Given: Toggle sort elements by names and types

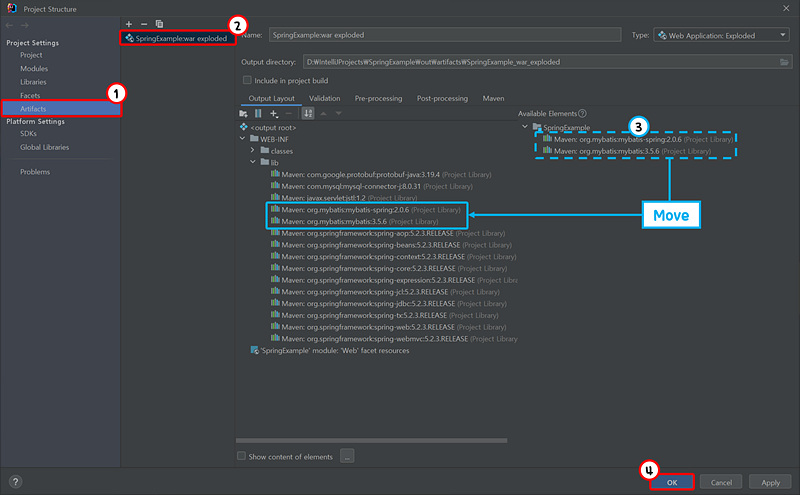Looking at the screenshot, I should point(308,113).
